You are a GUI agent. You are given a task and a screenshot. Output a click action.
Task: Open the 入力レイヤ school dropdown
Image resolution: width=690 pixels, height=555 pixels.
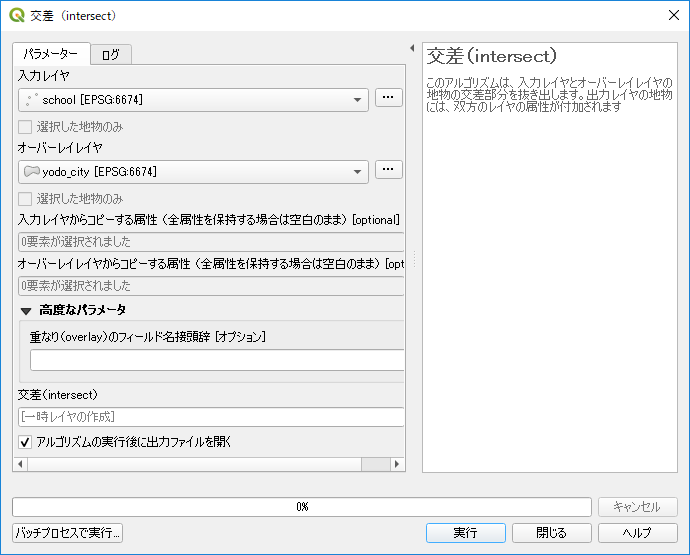click(x=193, y=100)
